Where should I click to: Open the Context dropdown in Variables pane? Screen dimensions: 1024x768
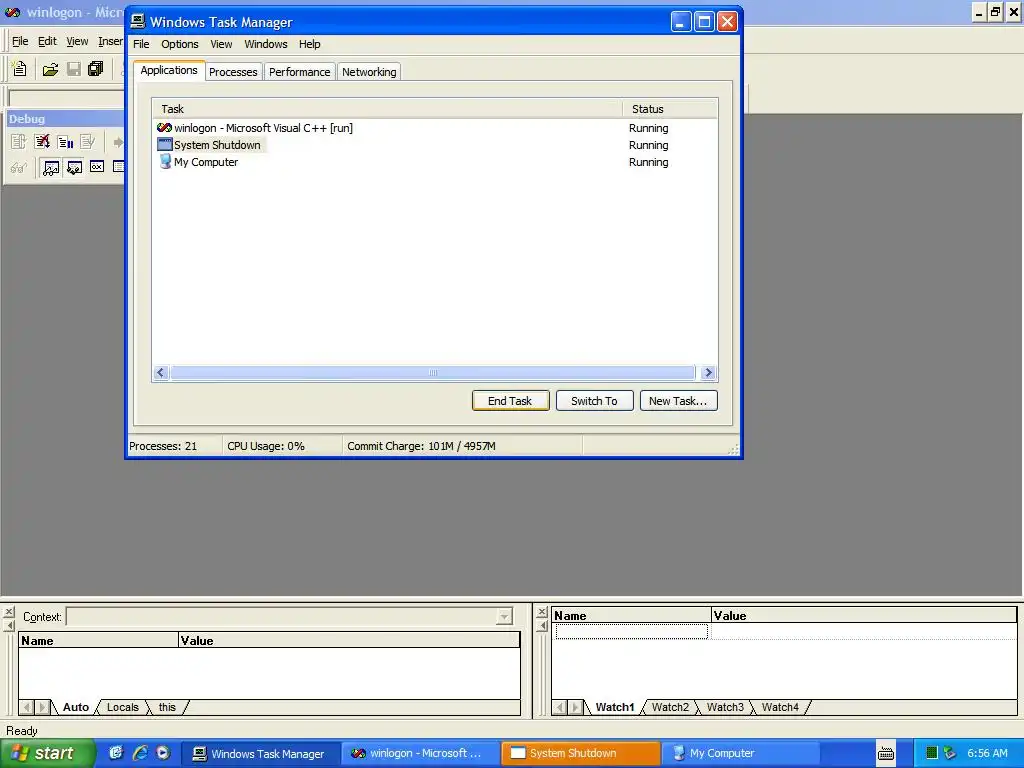[504, 616]
